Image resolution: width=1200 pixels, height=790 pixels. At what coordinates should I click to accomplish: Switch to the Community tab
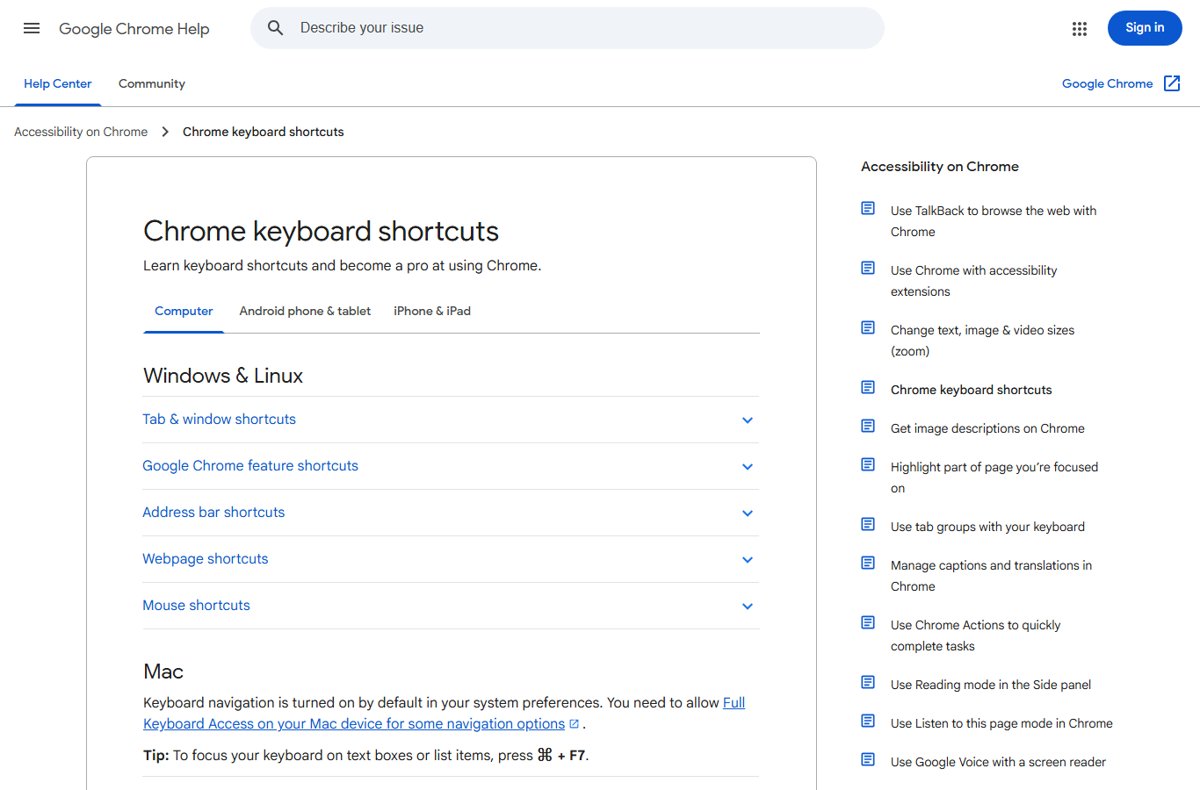coord(152,84)
